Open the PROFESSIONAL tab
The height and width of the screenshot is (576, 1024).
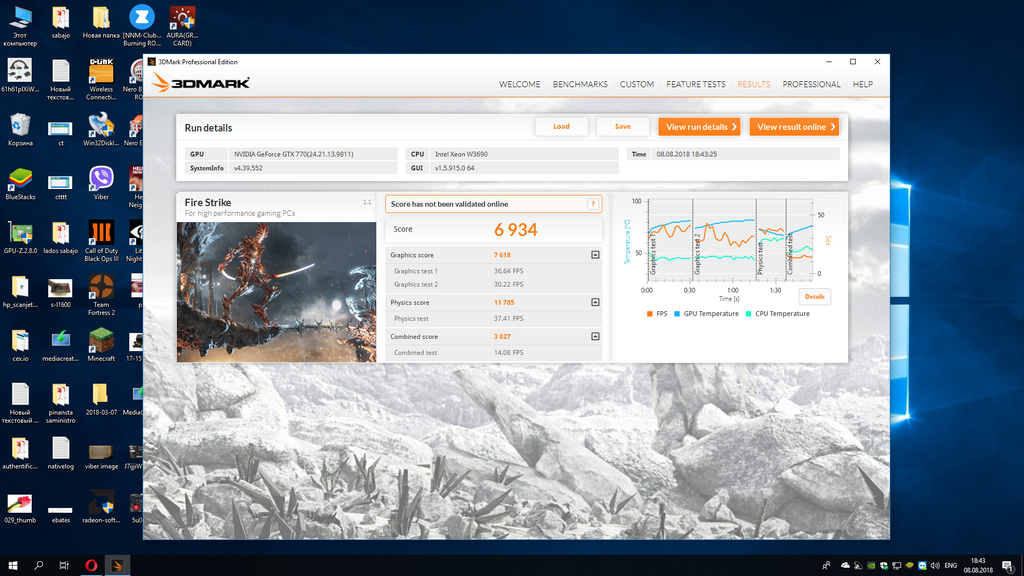coord(811,84)
